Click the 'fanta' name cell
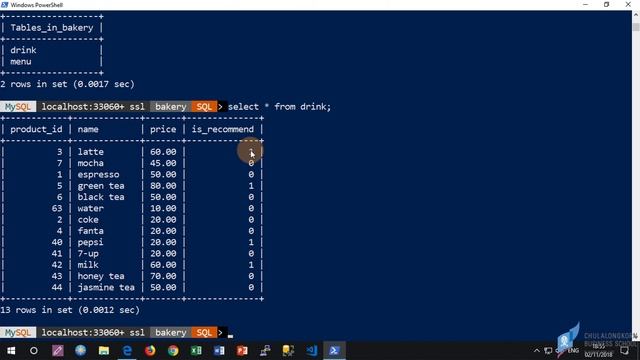 click(91, 231)
